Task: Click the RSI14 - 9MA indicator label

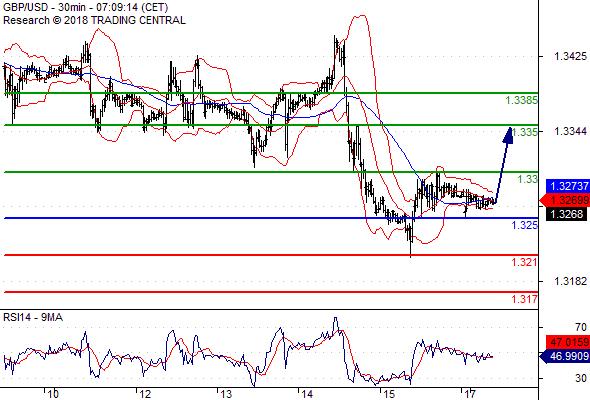Action: coord(33,317)
